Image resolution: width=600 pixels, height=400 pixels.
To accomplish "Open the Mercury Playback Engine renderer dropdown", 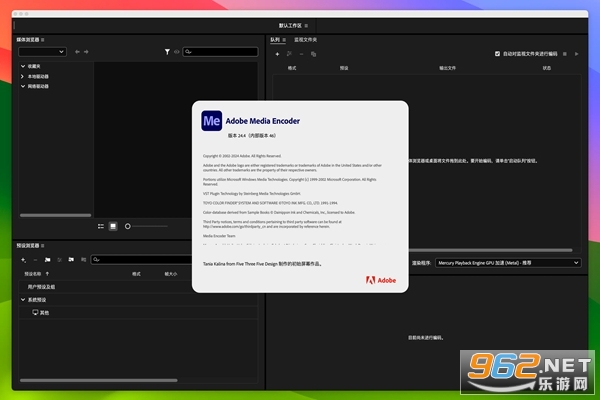I will point(508,263).
